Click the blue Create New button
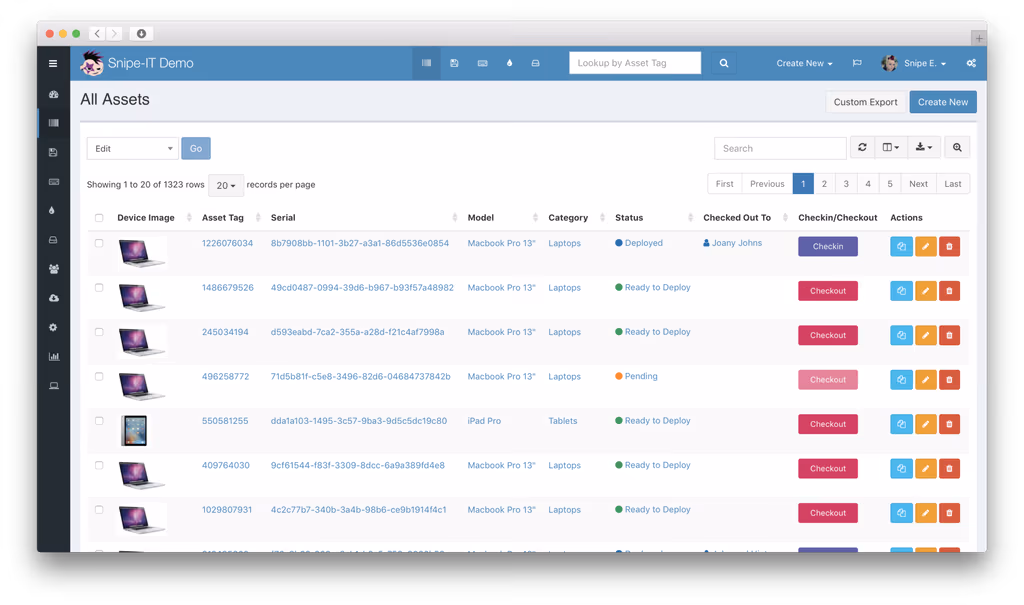This screenshot has height=605, width=1024. tap(942, 102)
